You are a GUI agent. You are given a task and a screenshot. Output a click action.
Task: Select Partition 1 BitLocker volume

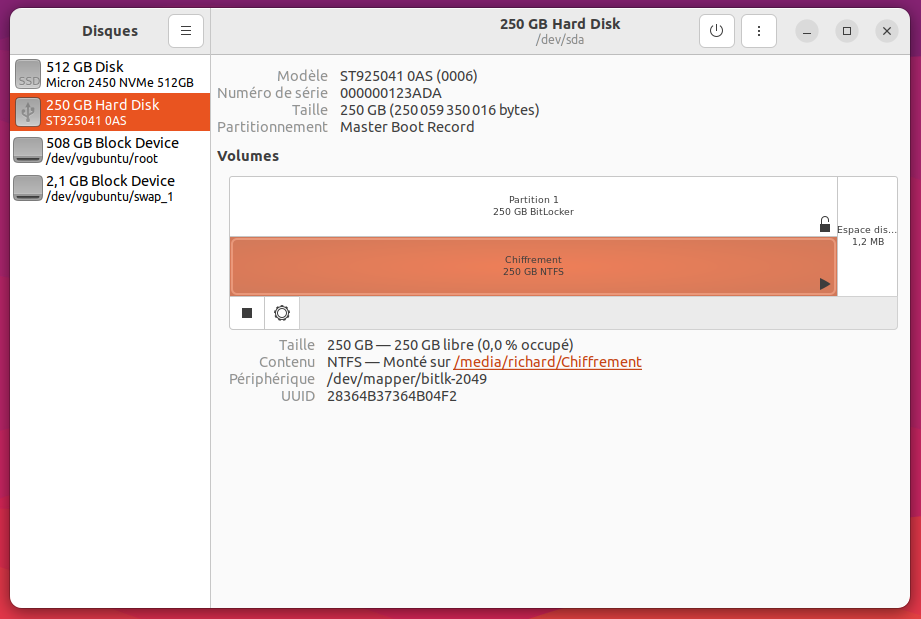click(533, 206)
